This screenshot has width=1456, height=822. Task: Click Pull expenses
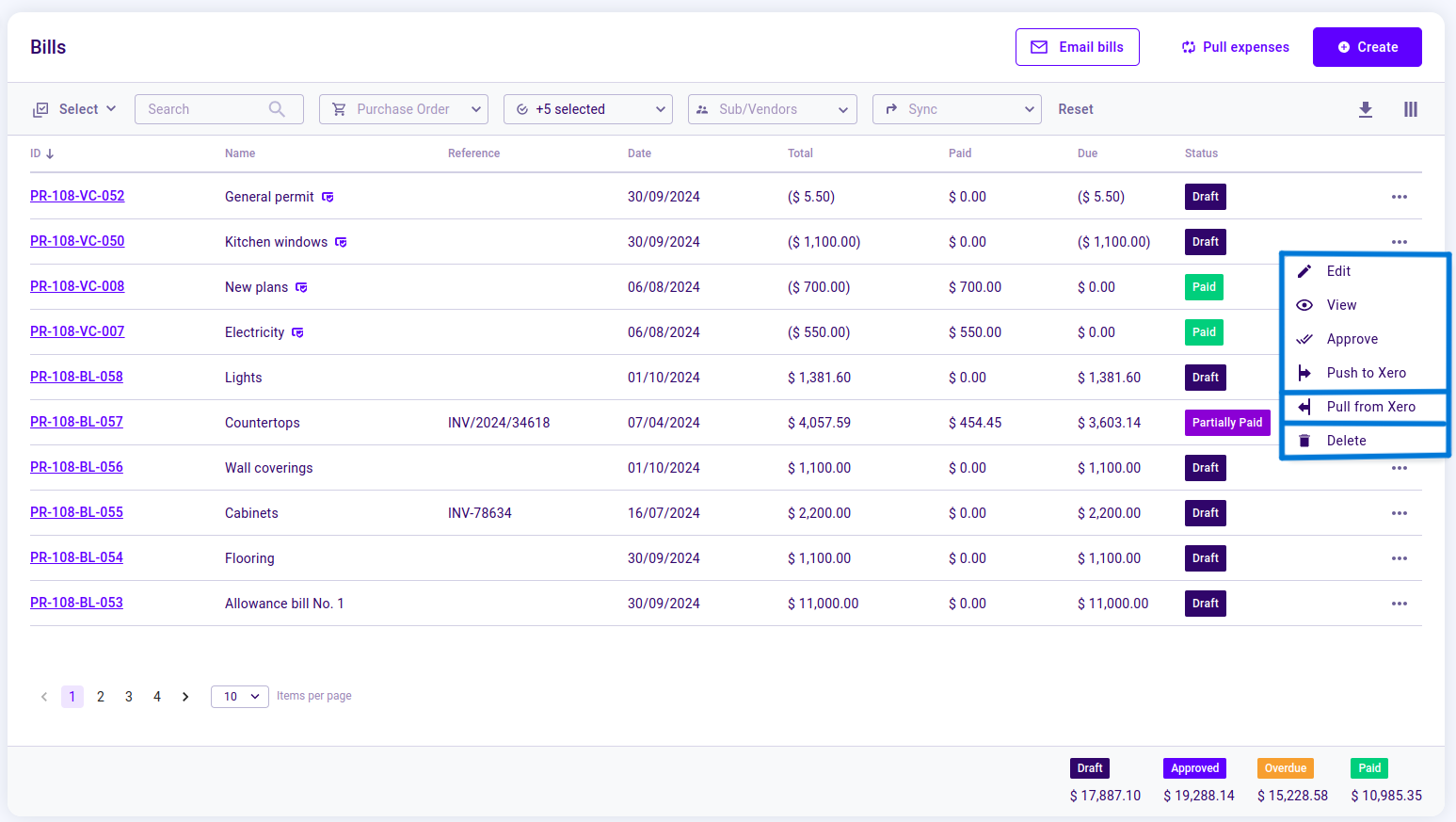pos(1236,47)
